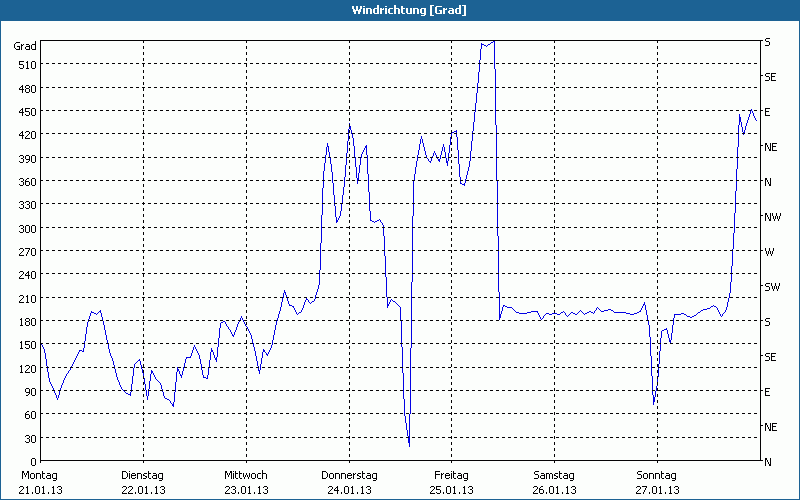Click the 'Grad' y-axis unit label
This screenshot has width=800, height=500.
point(25,46)
